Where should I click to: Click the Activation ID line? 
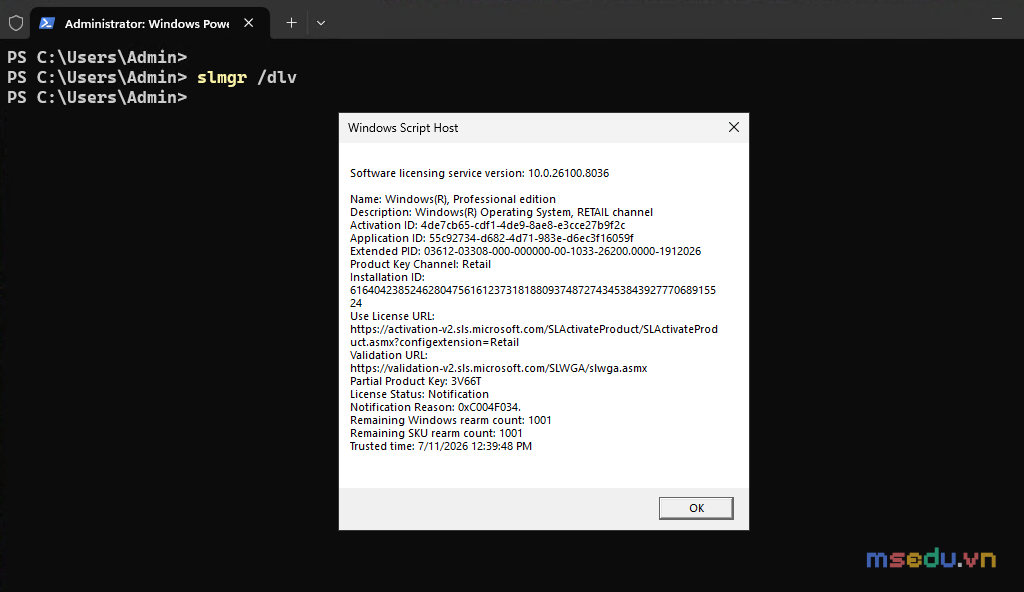pyautogui.click(x=487, y=225)
